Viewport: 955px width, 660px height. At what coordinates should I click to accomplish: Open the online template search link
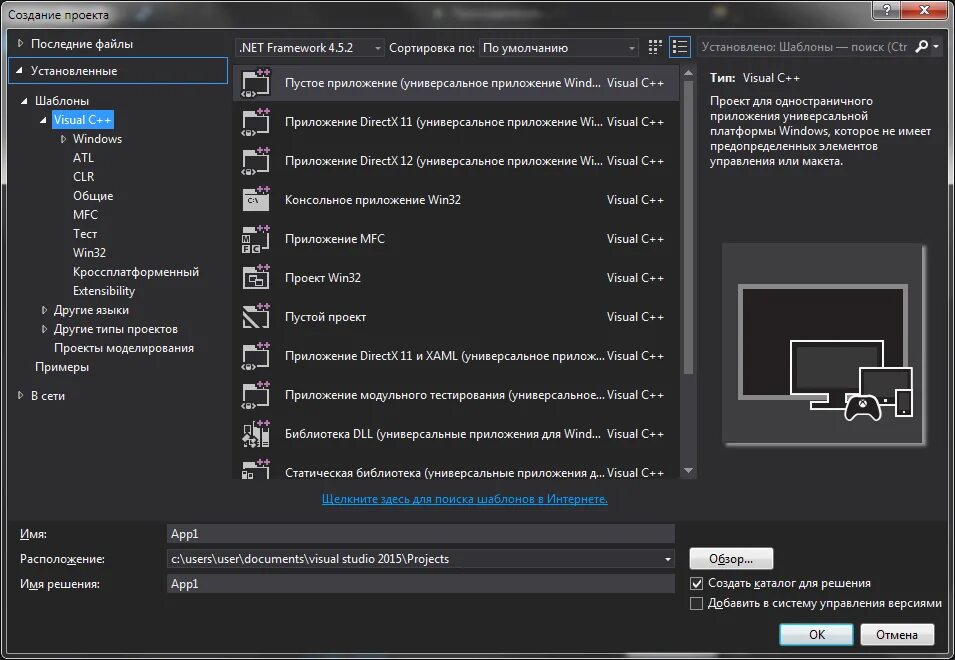coord(465,499)
